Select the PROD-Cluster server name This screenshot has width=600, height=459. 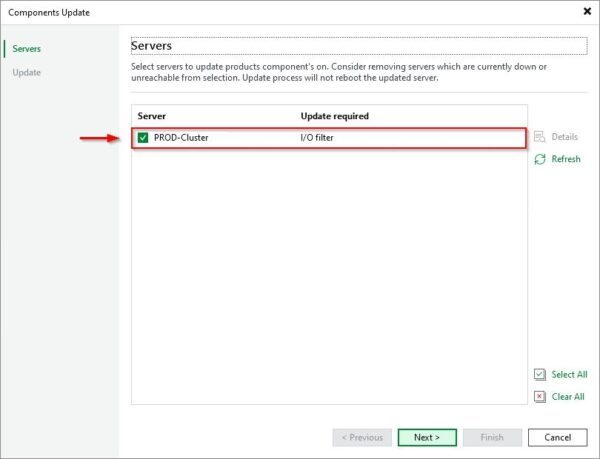[181, 138]
